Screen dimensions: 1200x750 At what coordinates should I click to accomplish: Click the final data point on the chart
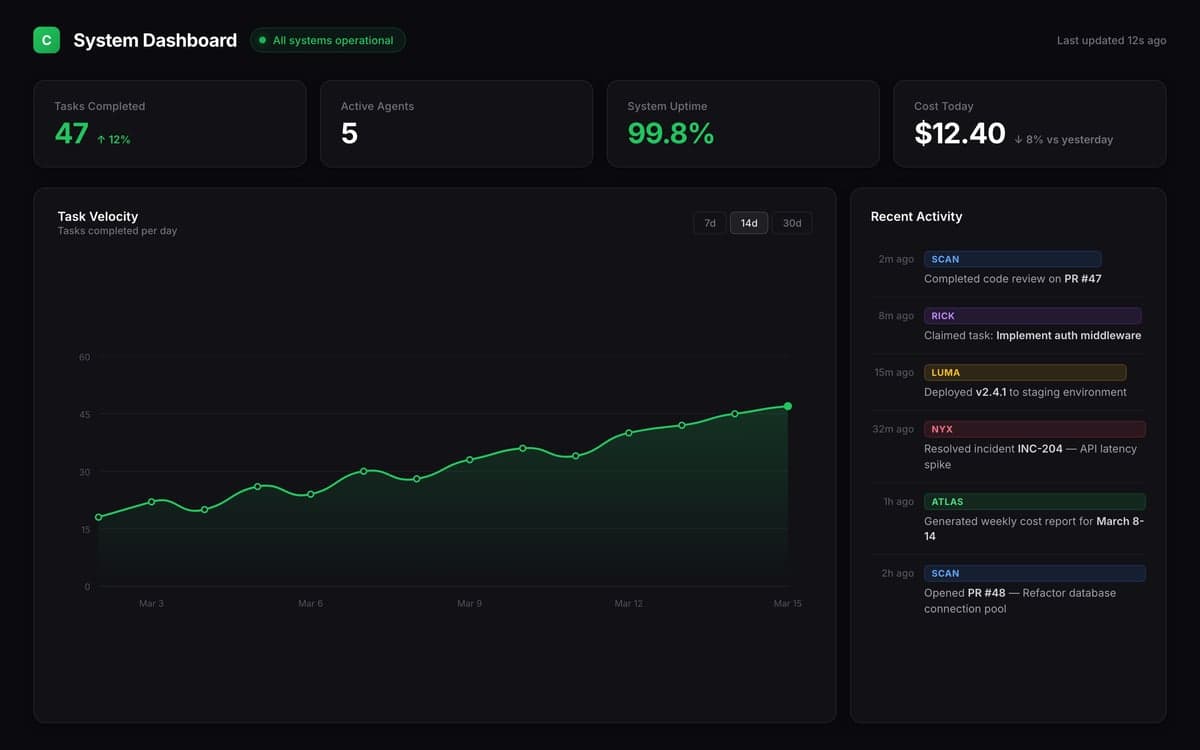(x=788, y=406)
